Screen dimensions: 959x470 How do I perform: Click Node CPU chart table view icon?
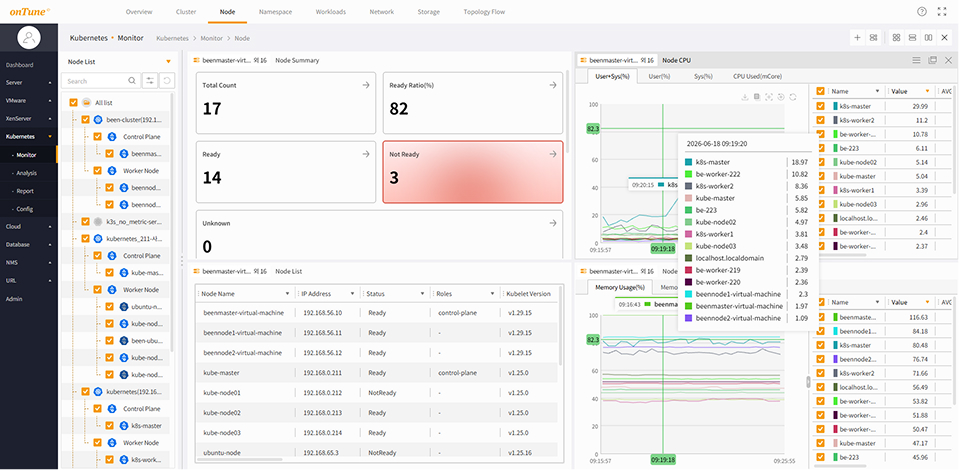pos(757,97)
